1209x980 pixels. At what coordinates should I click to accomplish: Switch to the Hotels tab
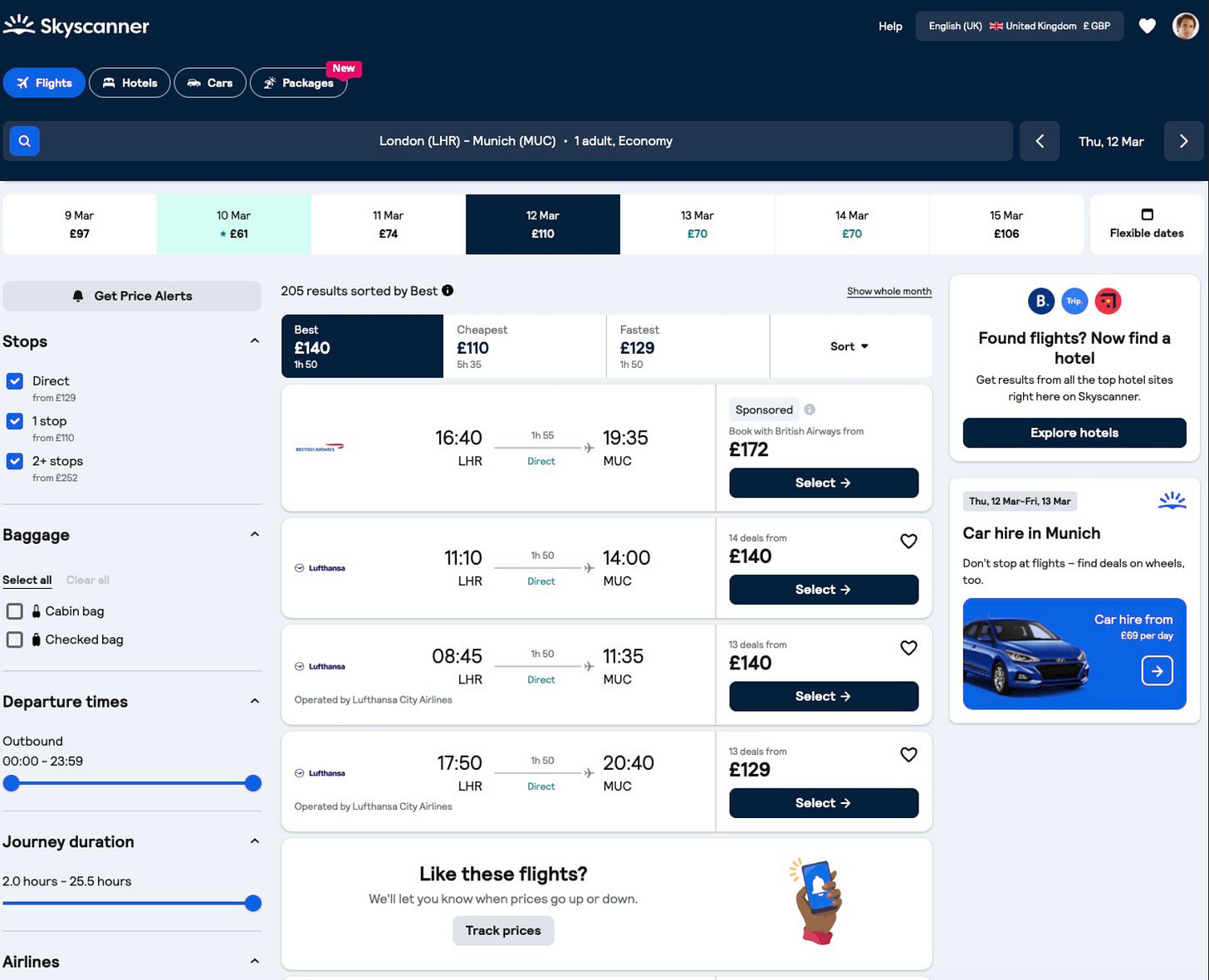(130, 82)
